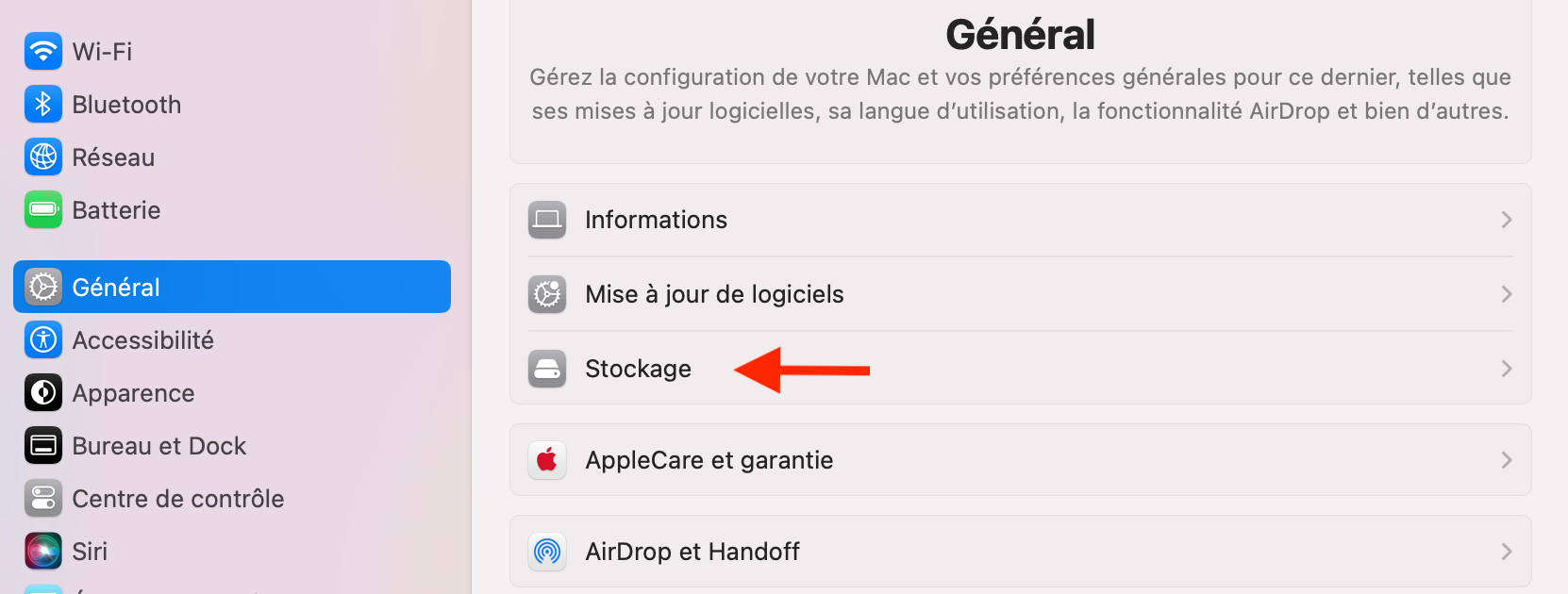
Task: Click the Réseau globe icon
Action: coord(42,157)
